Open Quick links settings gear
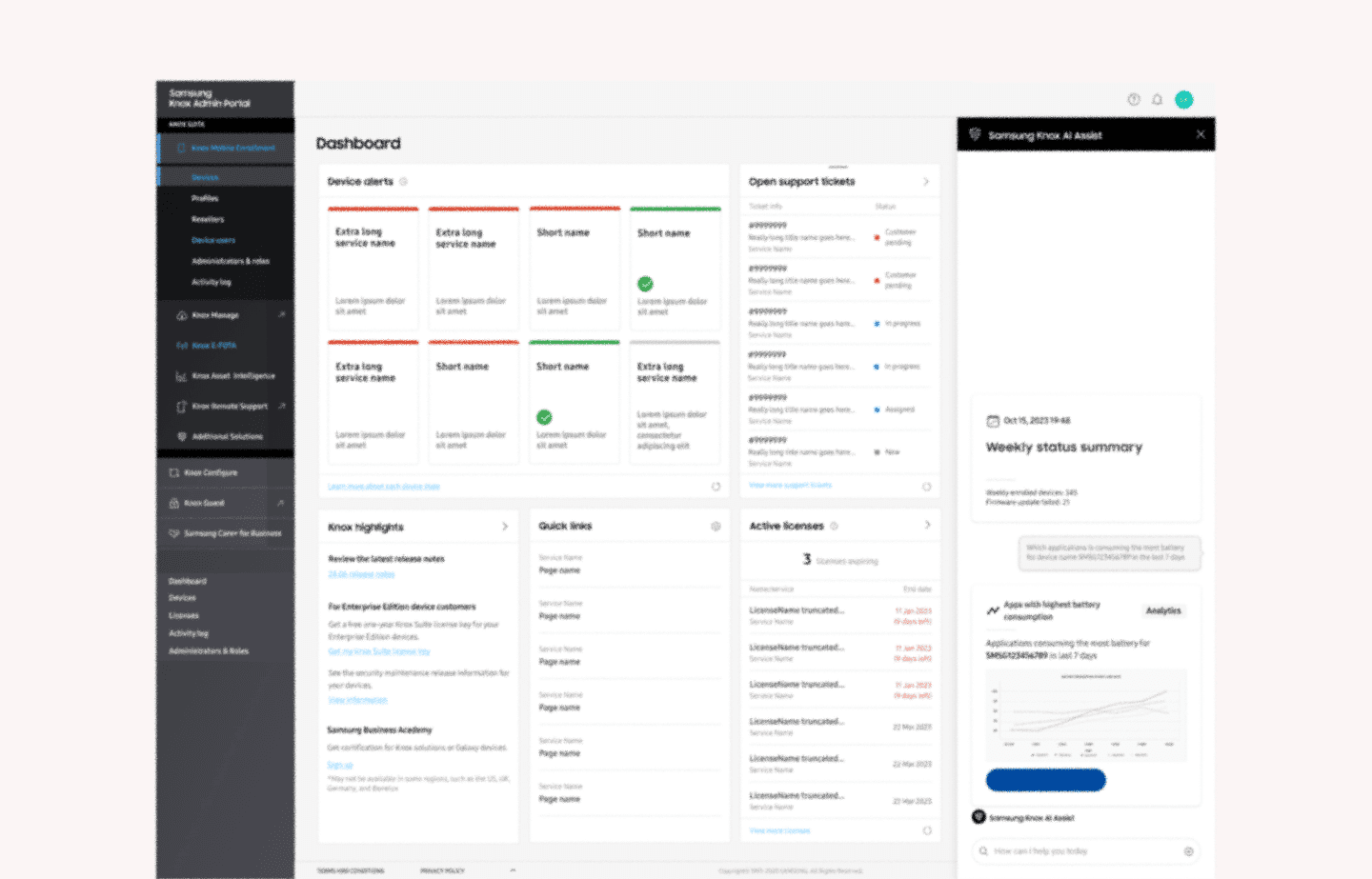The image size is (1372, 879). coord(716,526)
